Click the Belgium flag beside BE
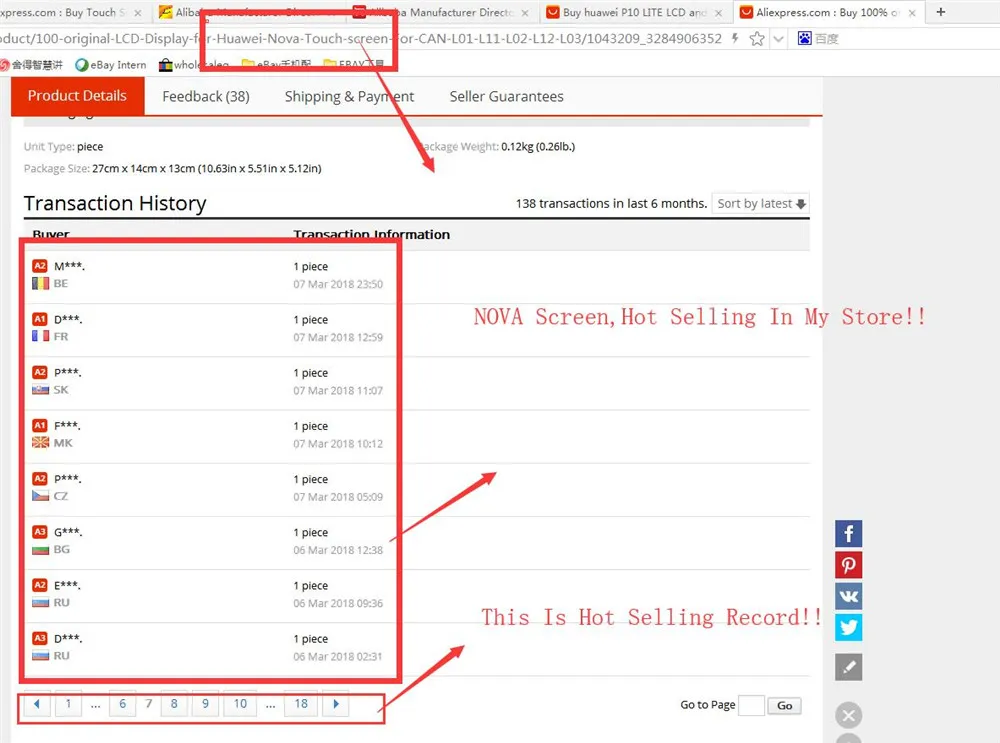 (x=40, y=283)
